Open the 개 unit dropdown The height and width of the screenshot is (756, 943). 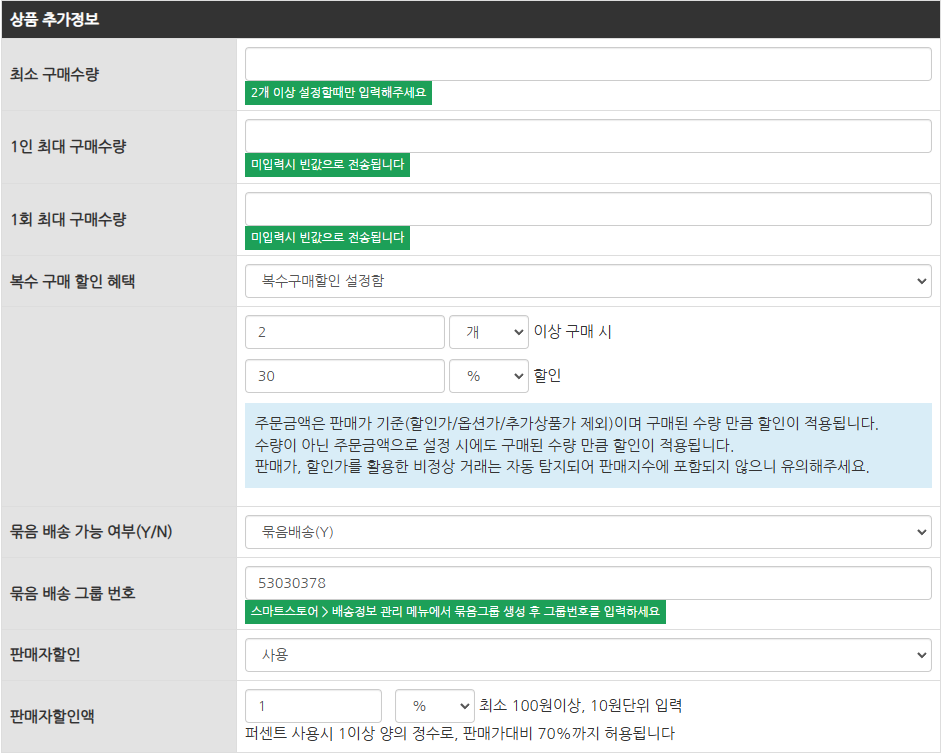[x=489, y=333]
